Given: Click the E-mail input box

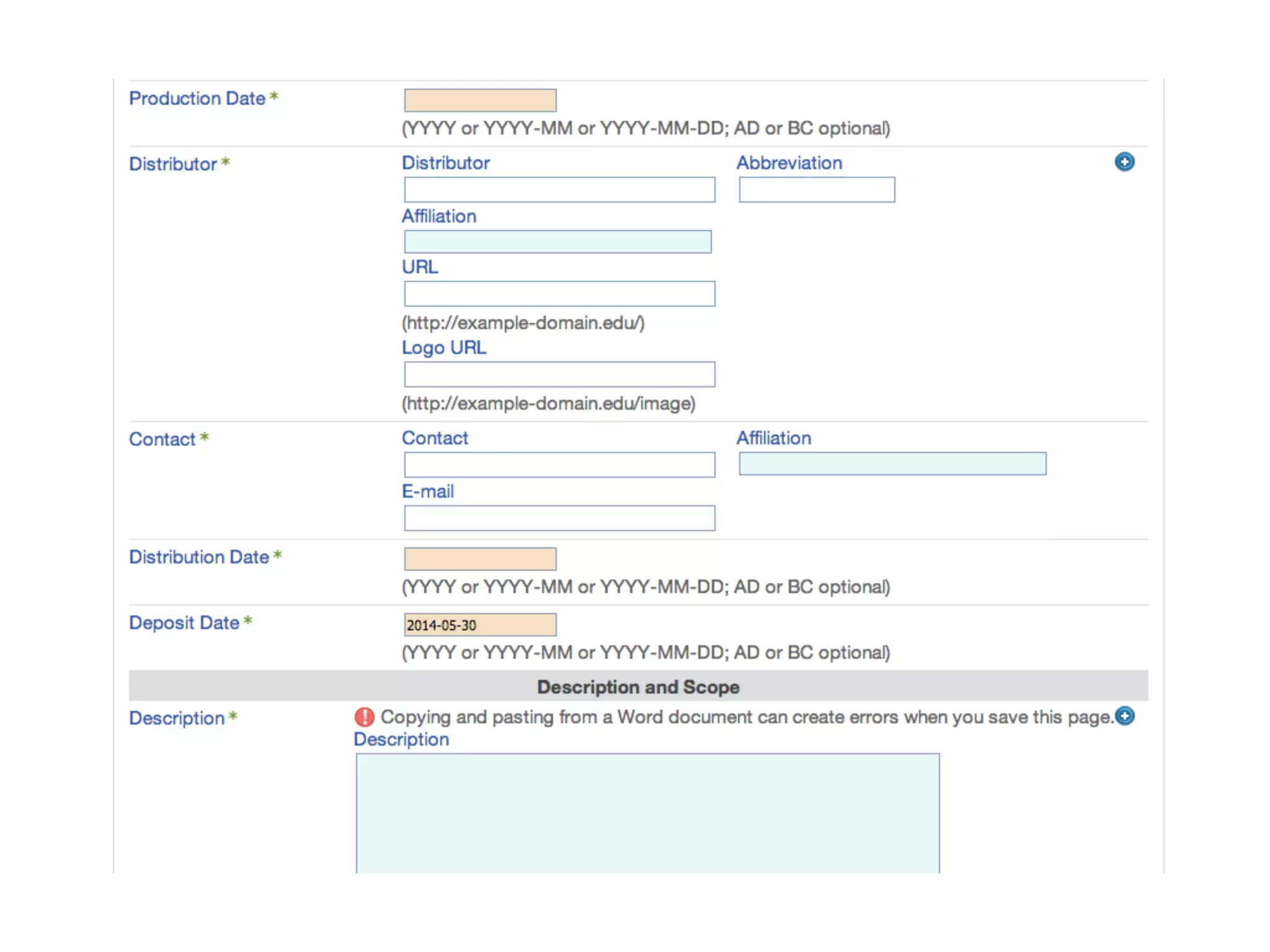Looking at the screenshot, I should coord(559,518).
